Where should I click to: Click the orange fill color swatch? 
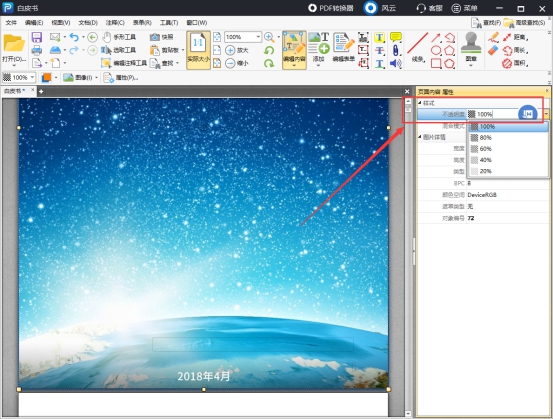46,77
